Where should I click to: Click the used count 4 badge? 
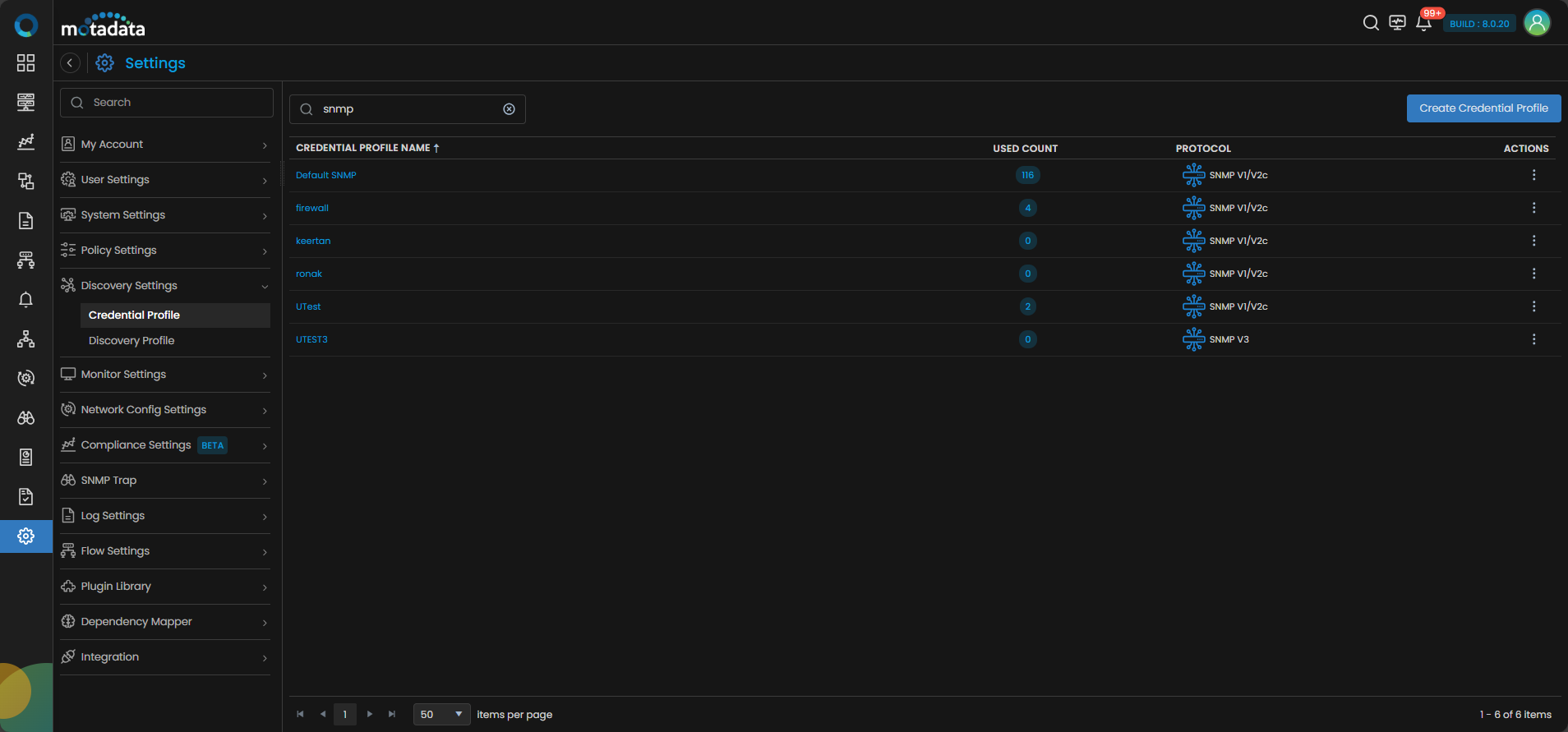click(1027, 208)
